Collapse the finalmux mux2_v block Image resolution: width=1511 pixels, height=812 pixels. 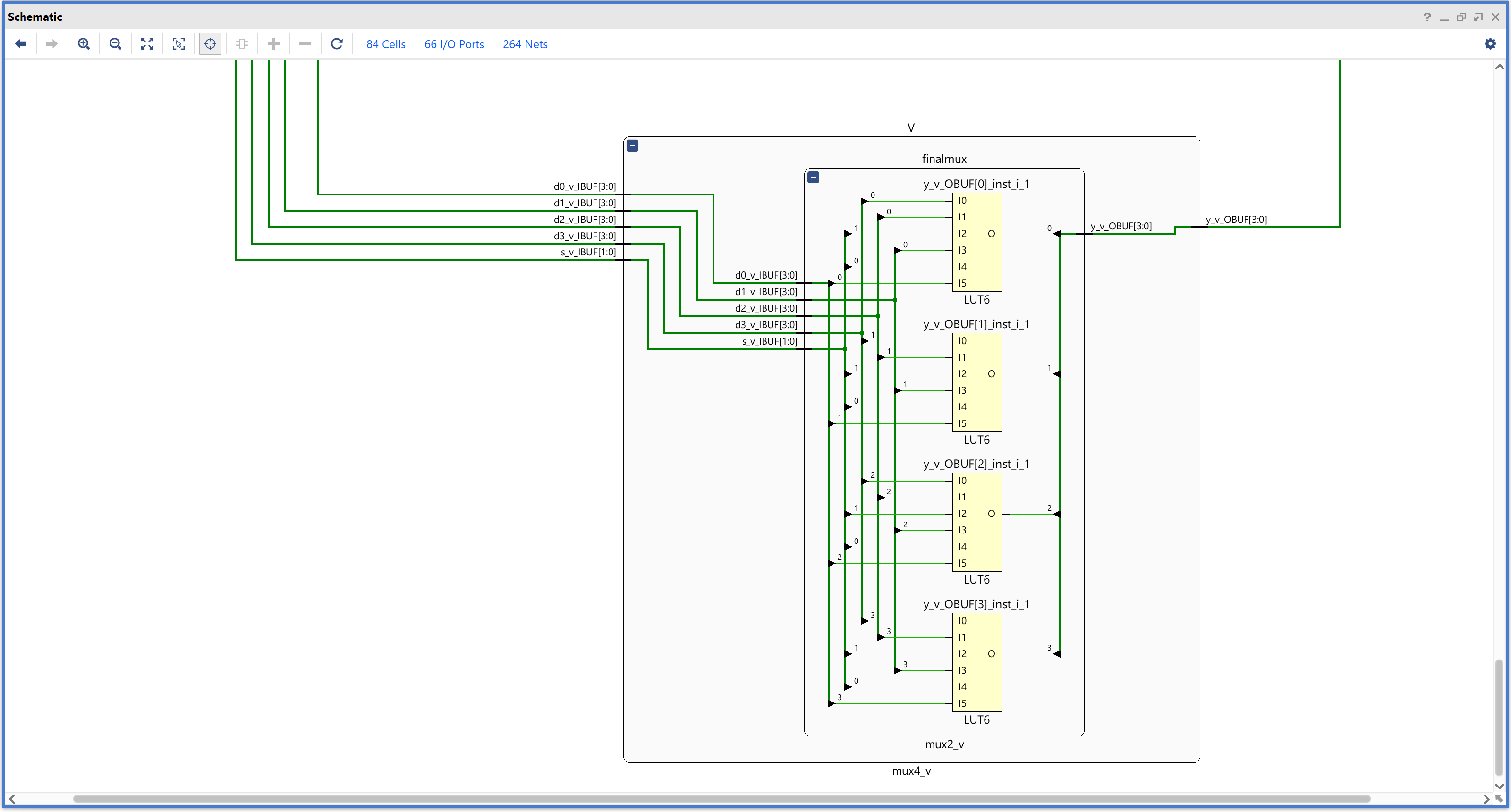tap(813, 177)
